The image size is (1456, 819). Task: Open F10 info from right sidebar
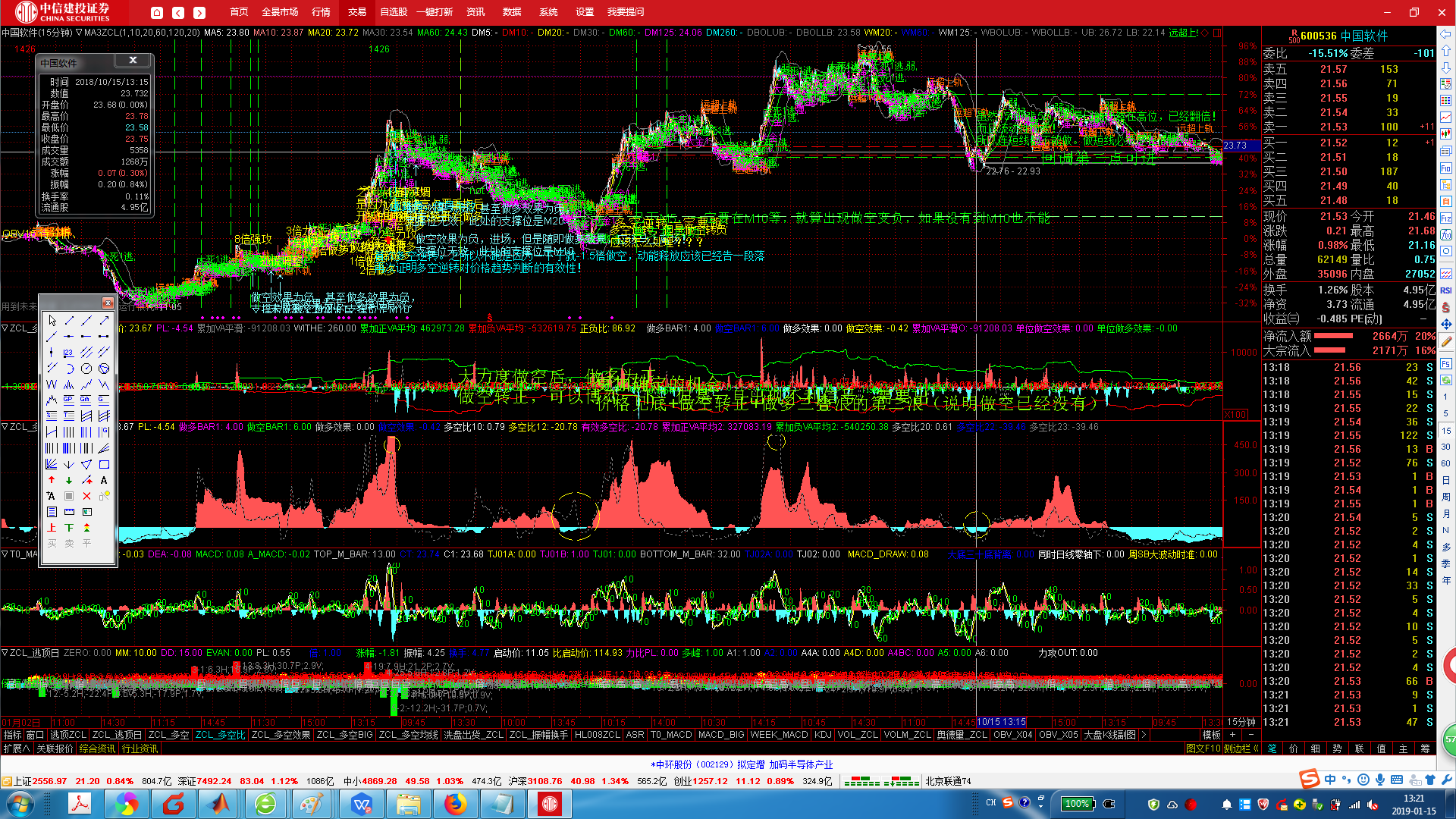pos(1446,168)
